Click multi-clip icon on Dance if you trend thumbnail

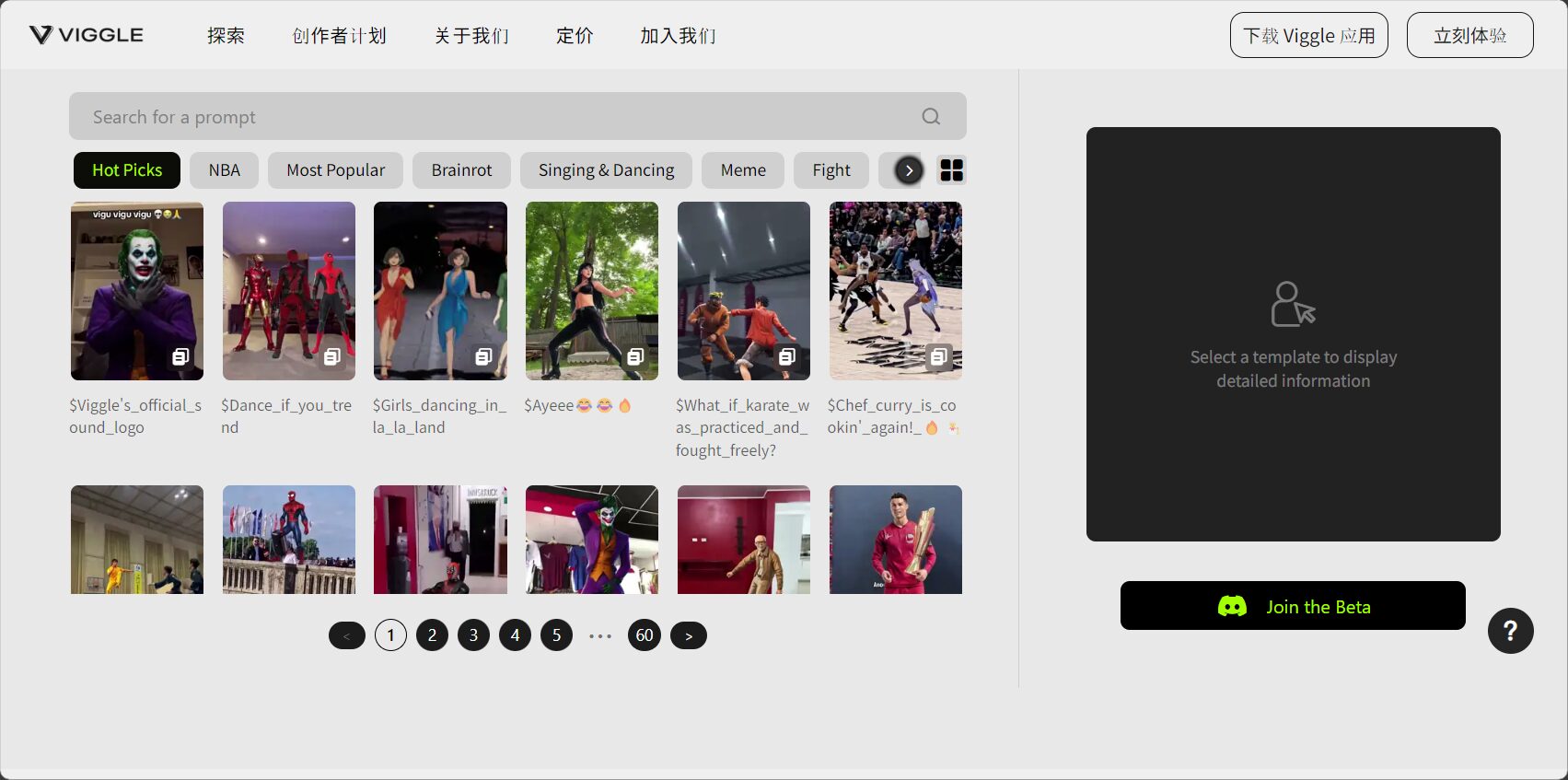point(332,356)
